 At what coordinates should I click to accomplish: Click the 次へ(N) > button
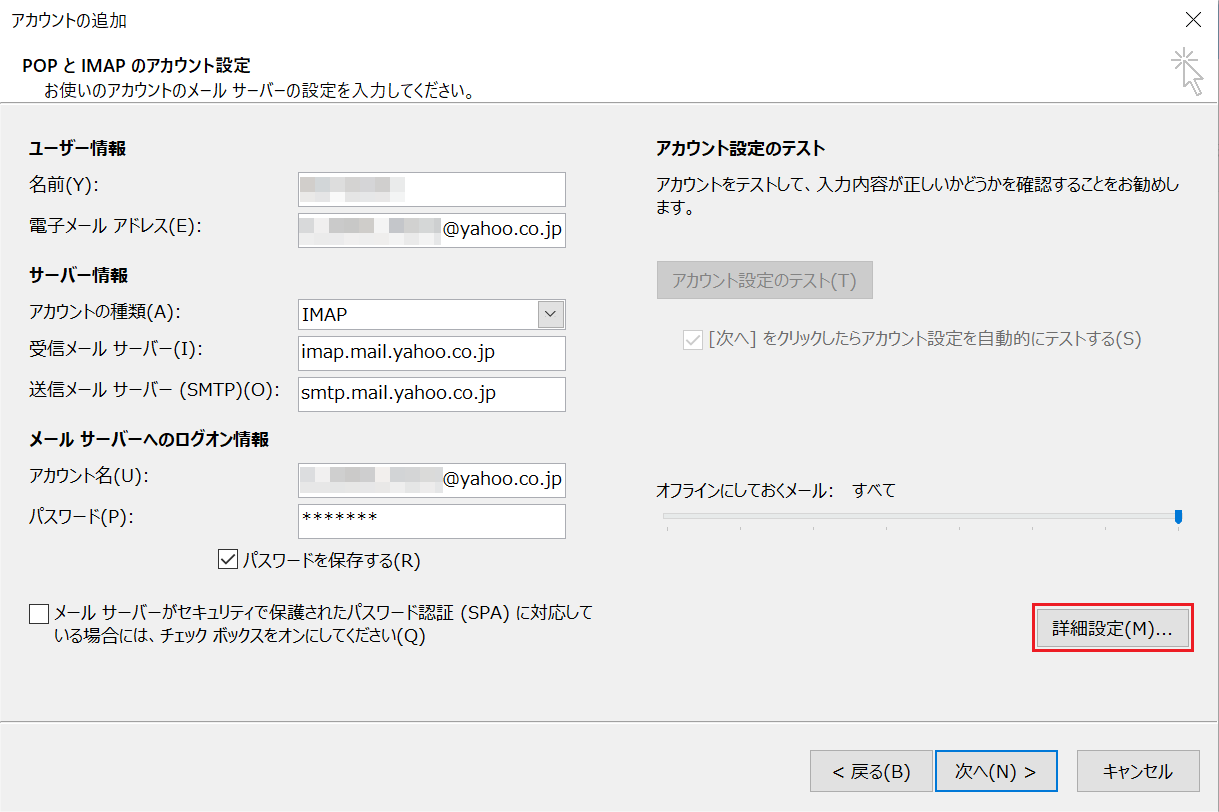[x=995, y=771]
